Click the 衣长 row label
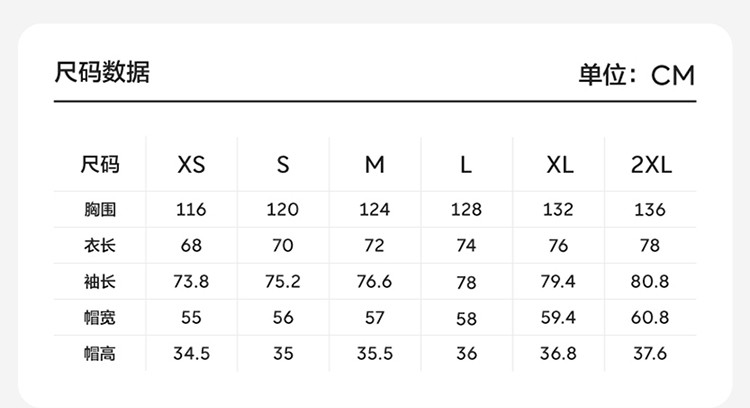This screenshot has width=750, height=408. pyautogui.click(x=100, y=246)
